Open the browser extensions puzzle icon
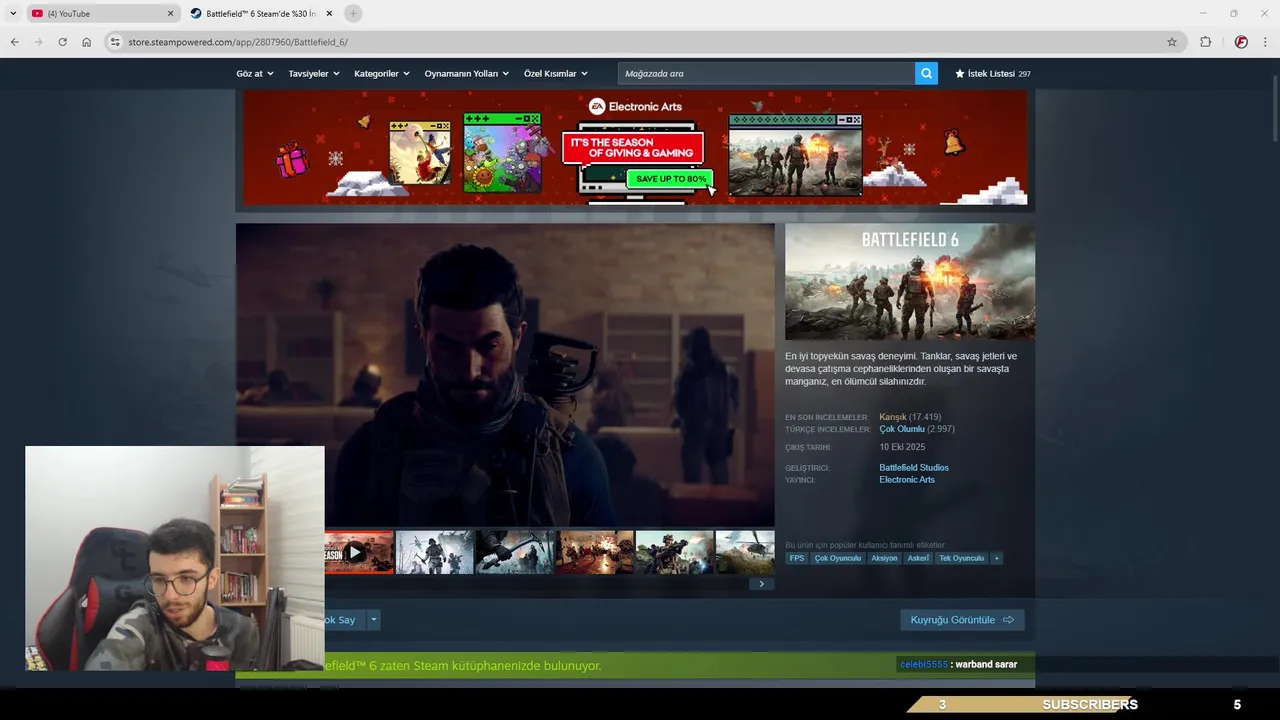 1205,42
